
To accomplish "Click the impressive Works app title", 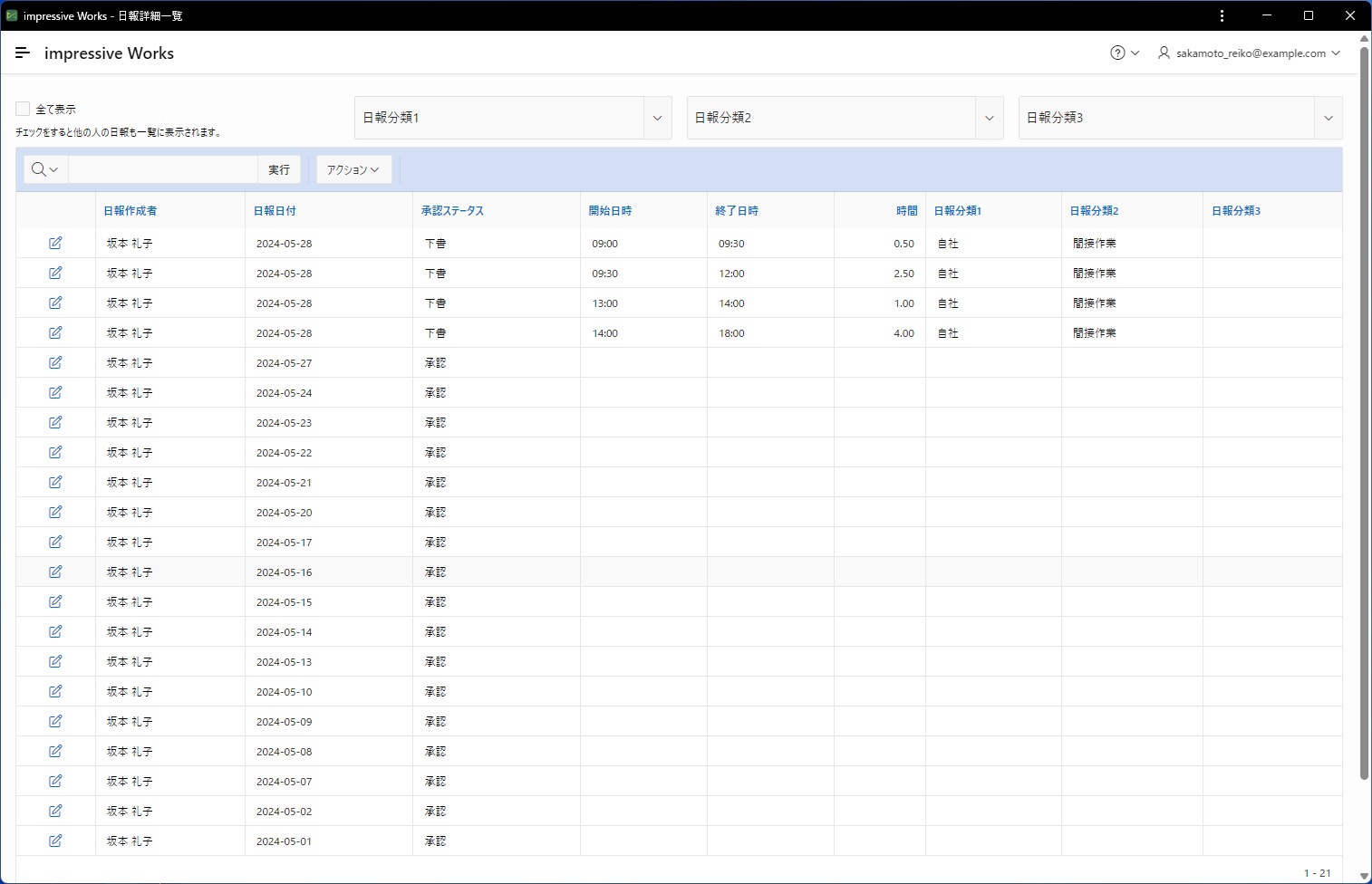I will pyautogui.click(x=109, y=53).
